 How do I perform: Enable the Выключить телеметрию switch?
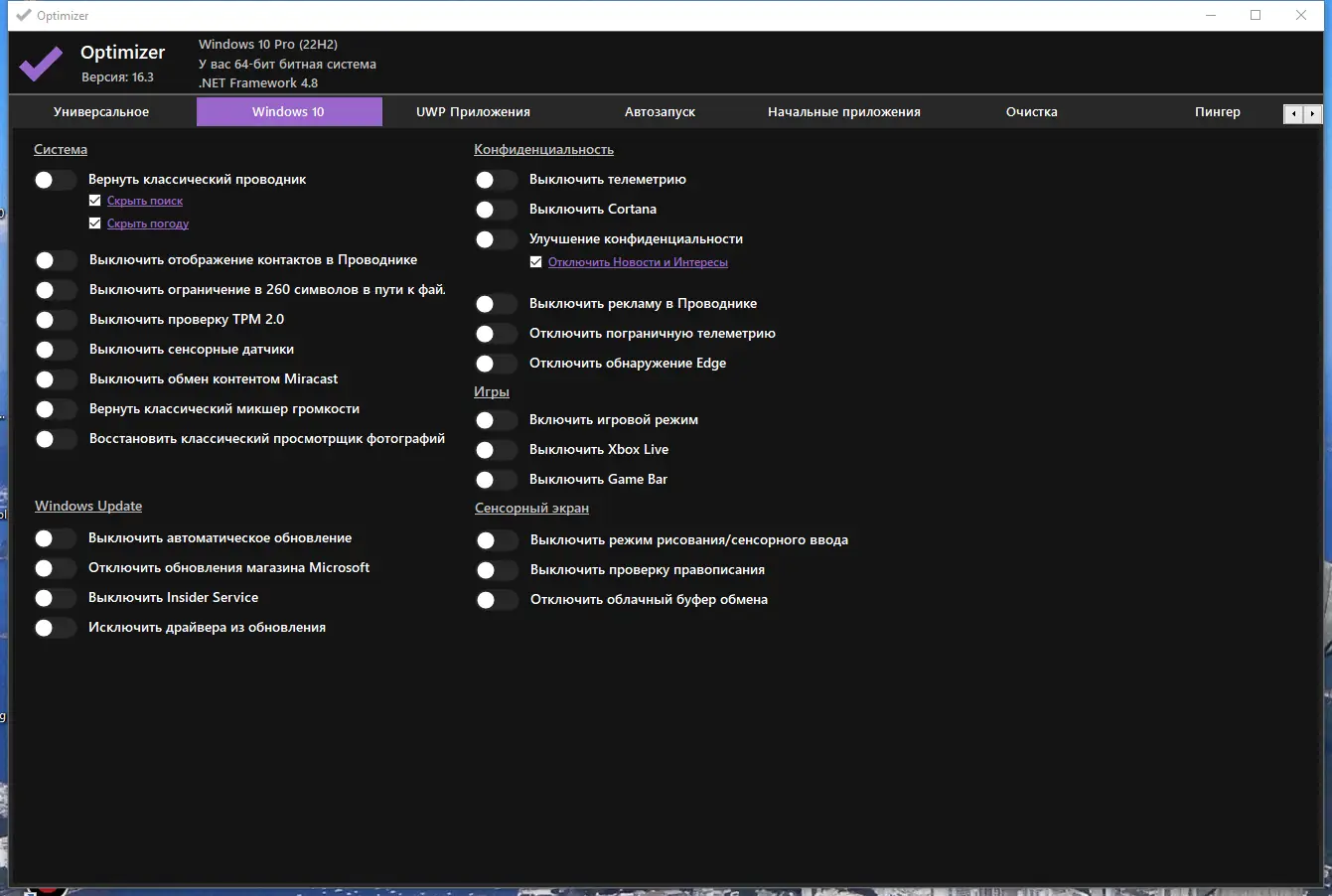pos(497,180)
